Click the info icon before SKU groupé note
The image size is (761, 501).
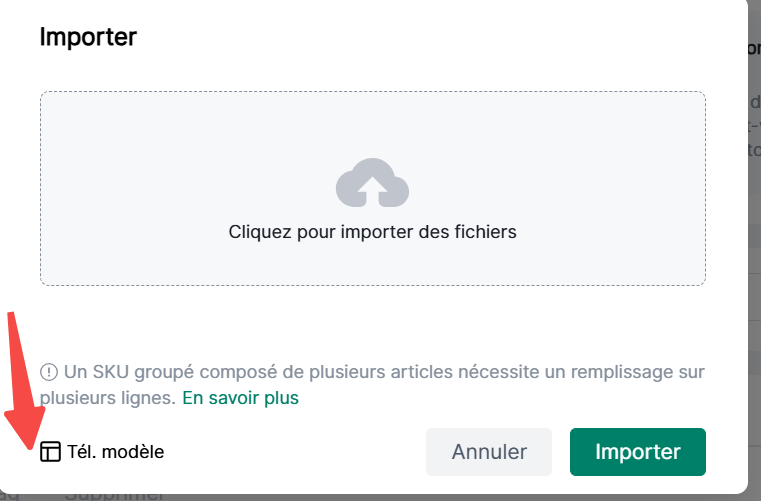(49, 373)
